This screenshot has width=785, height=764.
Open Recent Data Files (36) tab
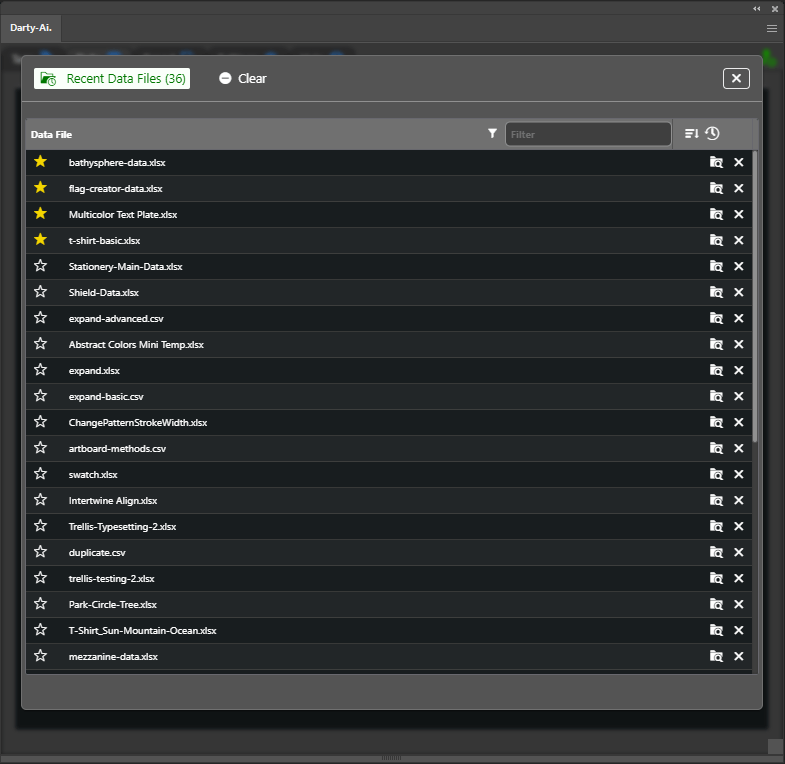(x=112, y=78)
